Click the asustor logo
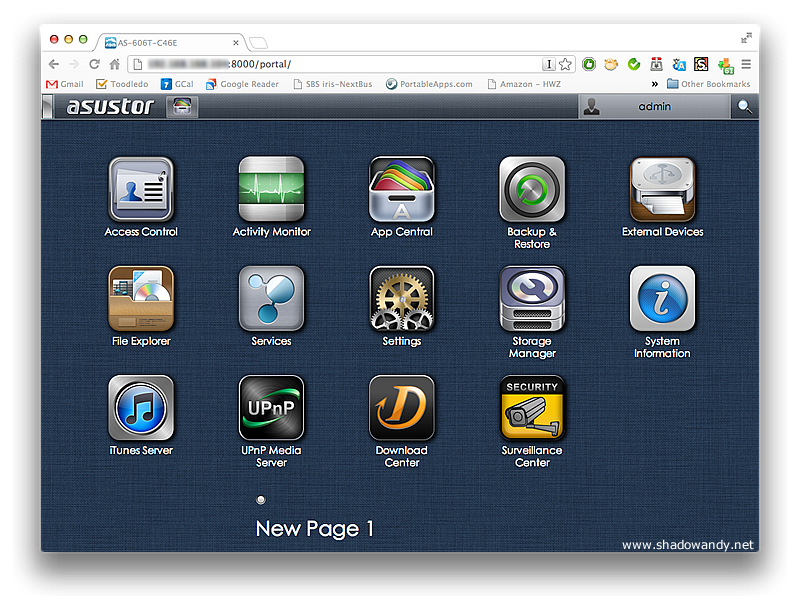The image size is (800, 609). pyautogui.click(x=110, y=107)
